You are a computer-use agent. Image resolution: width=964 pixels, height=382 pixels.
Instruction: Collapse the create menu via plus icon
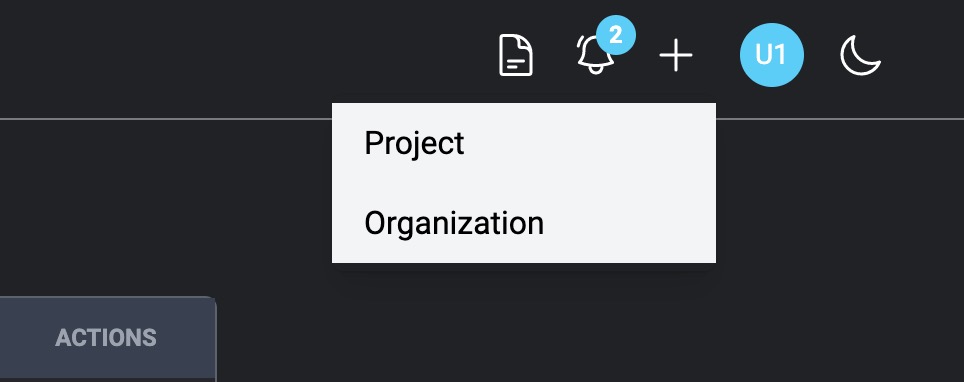676,55
